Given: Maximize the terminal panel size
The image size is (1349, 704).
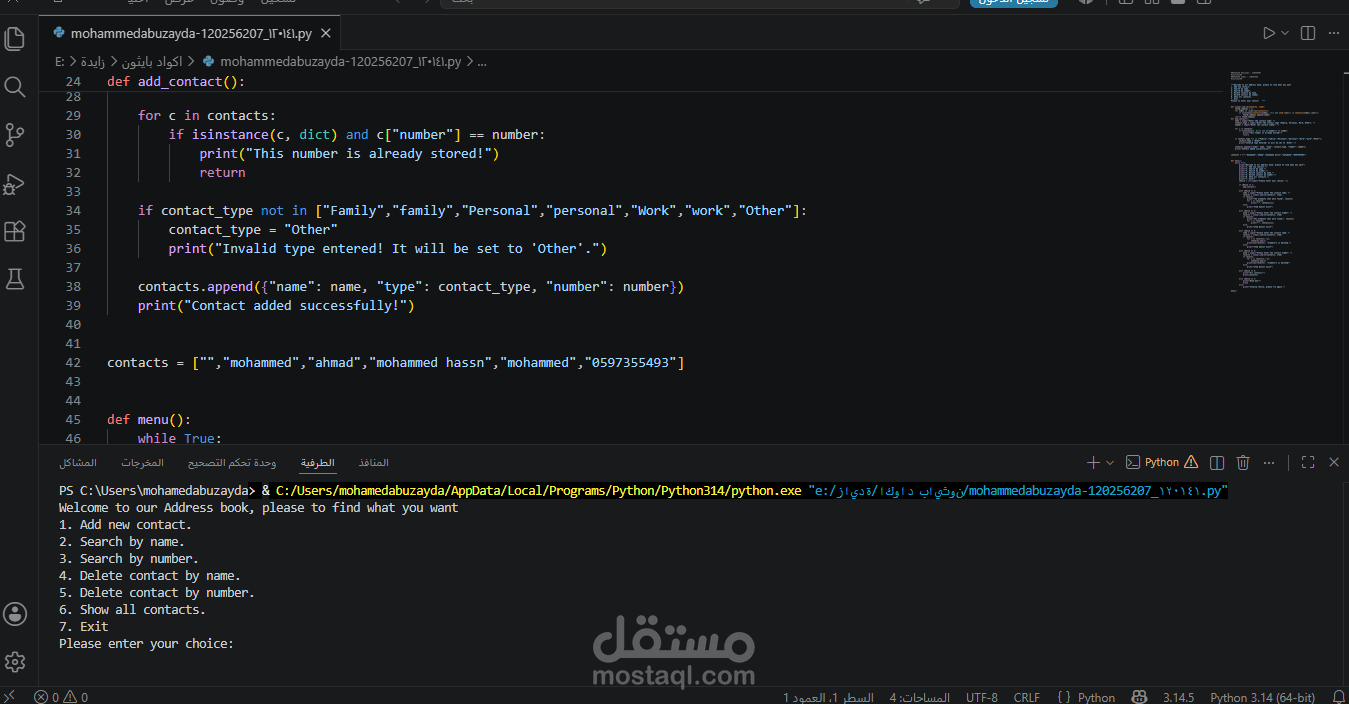Looking at the screenshot, I should click(x=1308, y=463).
